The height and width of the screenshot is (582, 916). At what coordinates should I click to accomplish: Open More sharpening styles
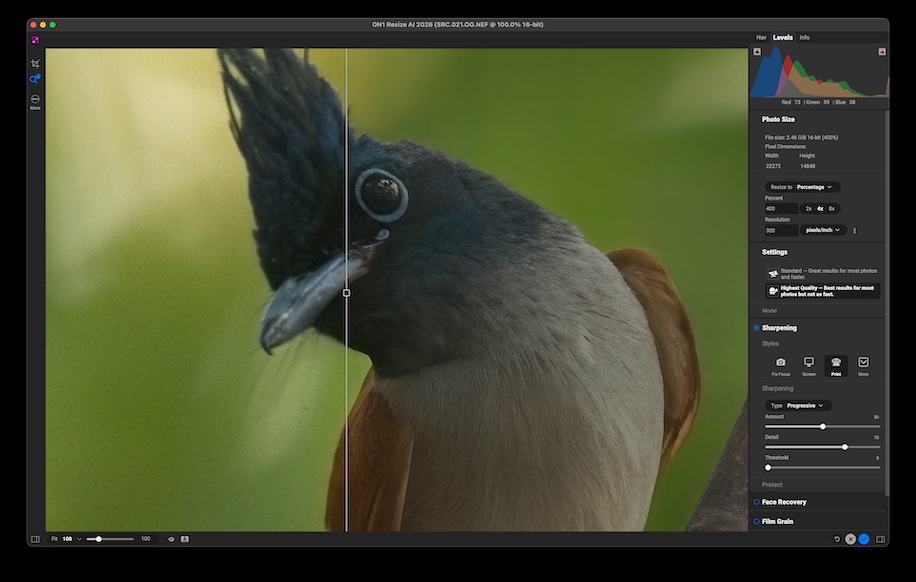(863, 363)
